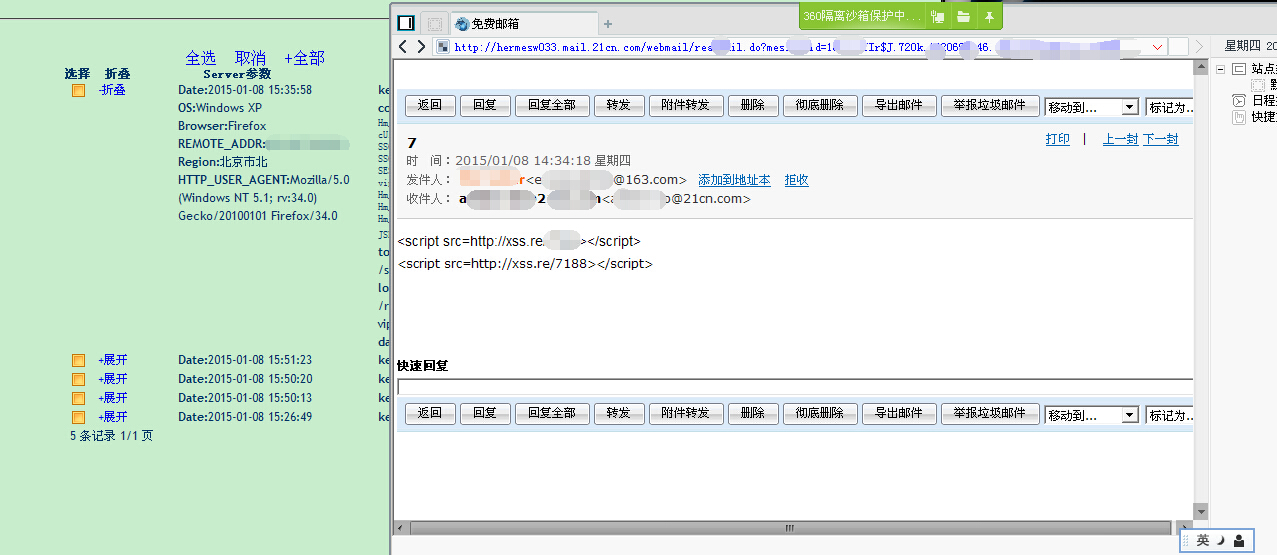1277x555 pixels.
Task: Click the 打印 link in the mail header
Action: pyautogui.click(x=1058, y=139)
